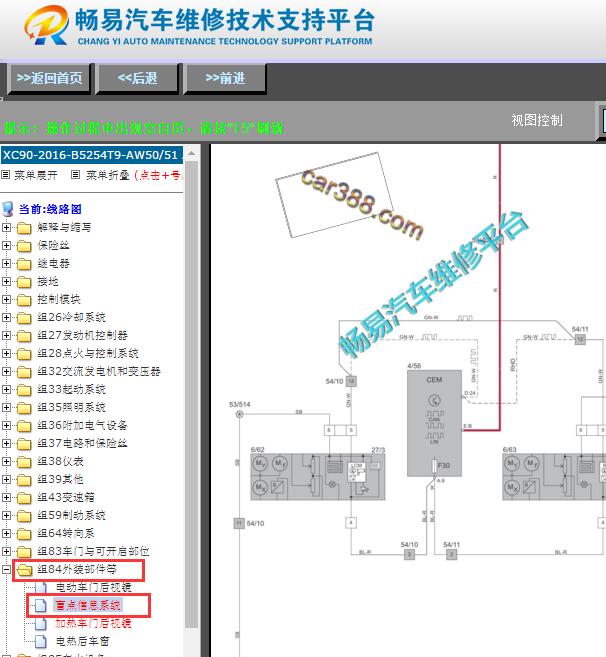Click the 4/56 label above CEM

[x=414, y=366]
